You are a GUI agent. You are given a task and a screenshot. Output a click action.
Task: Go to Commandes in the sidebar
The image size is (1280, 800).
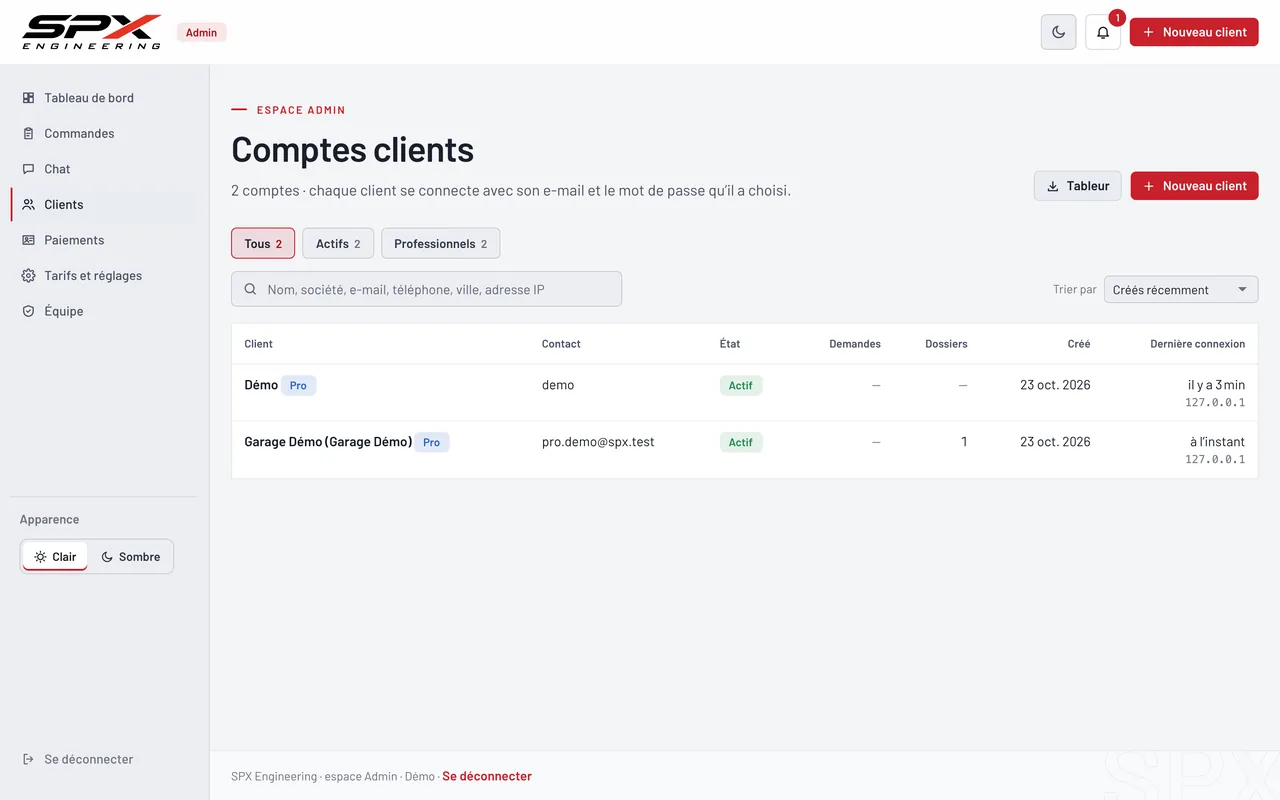click(104, 134)
